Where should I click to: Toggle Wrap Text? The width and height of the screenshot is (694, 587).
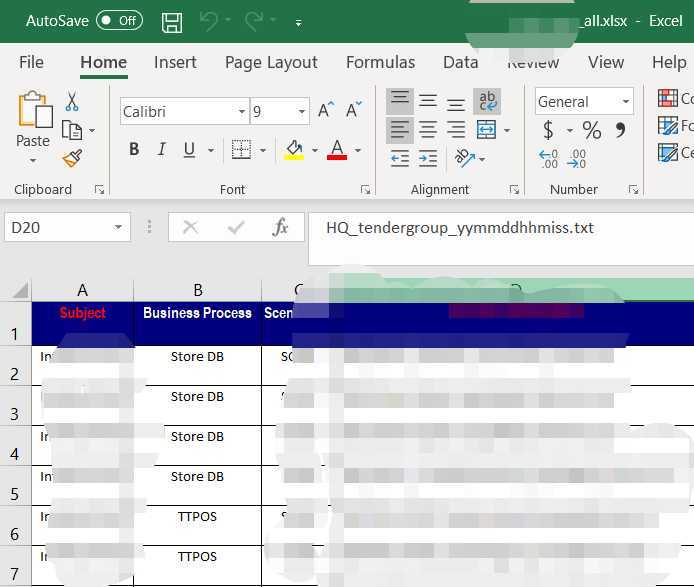[x=487, y=101]
